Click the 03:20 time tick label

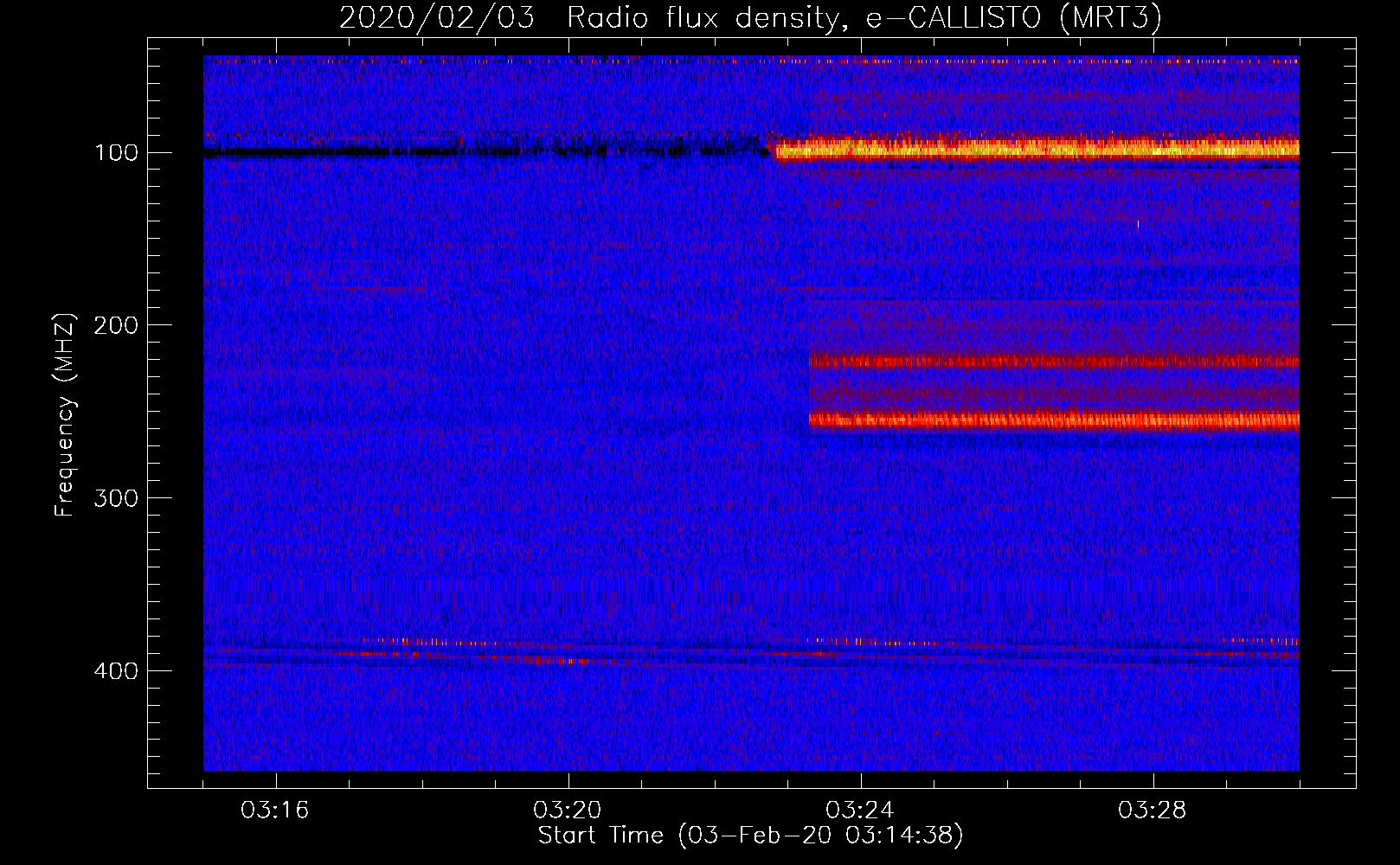tap(568, 811)
